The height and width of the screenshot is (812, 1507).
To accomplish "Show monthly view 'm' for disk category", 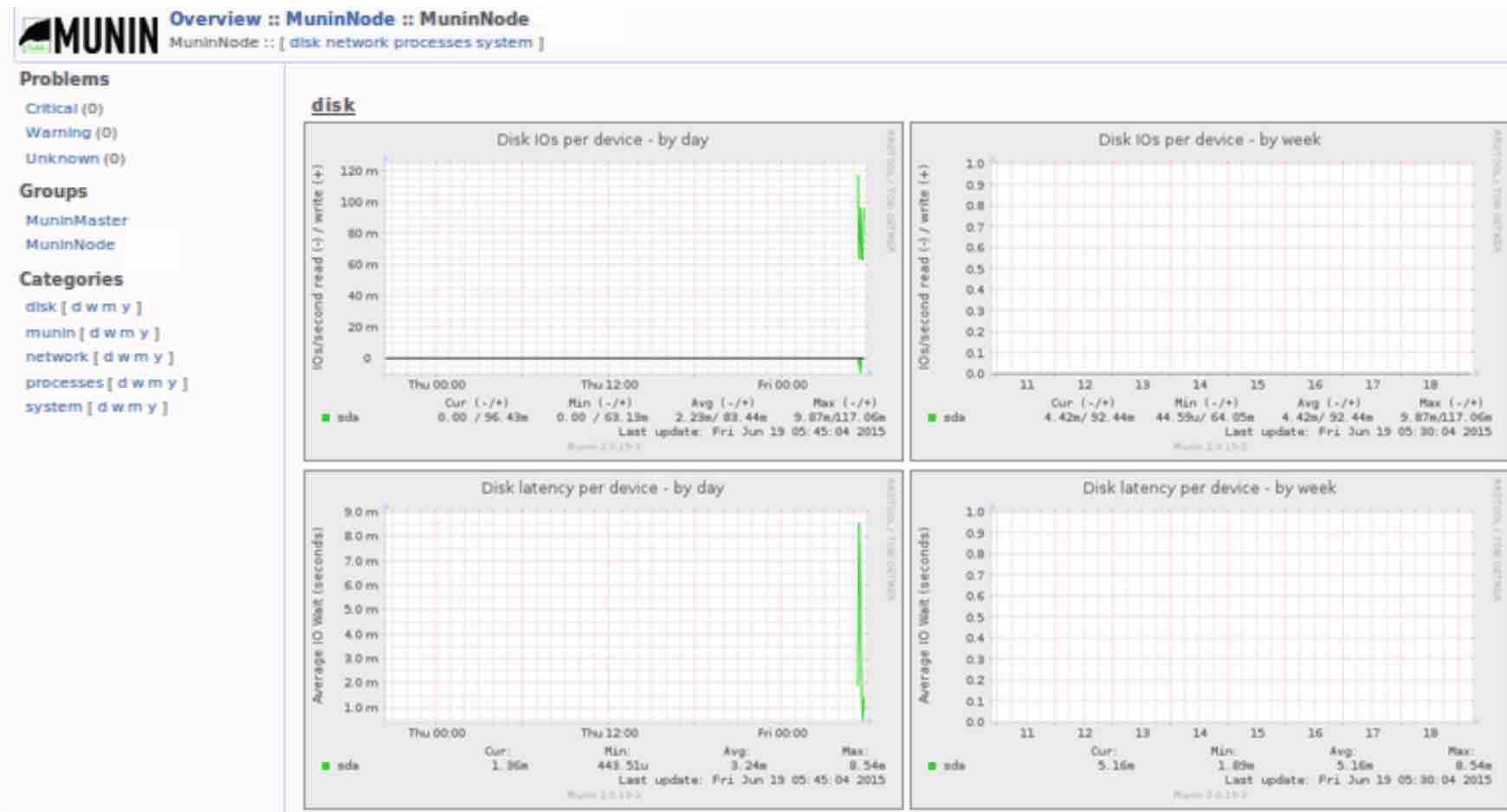I will (x=110, y=306).
